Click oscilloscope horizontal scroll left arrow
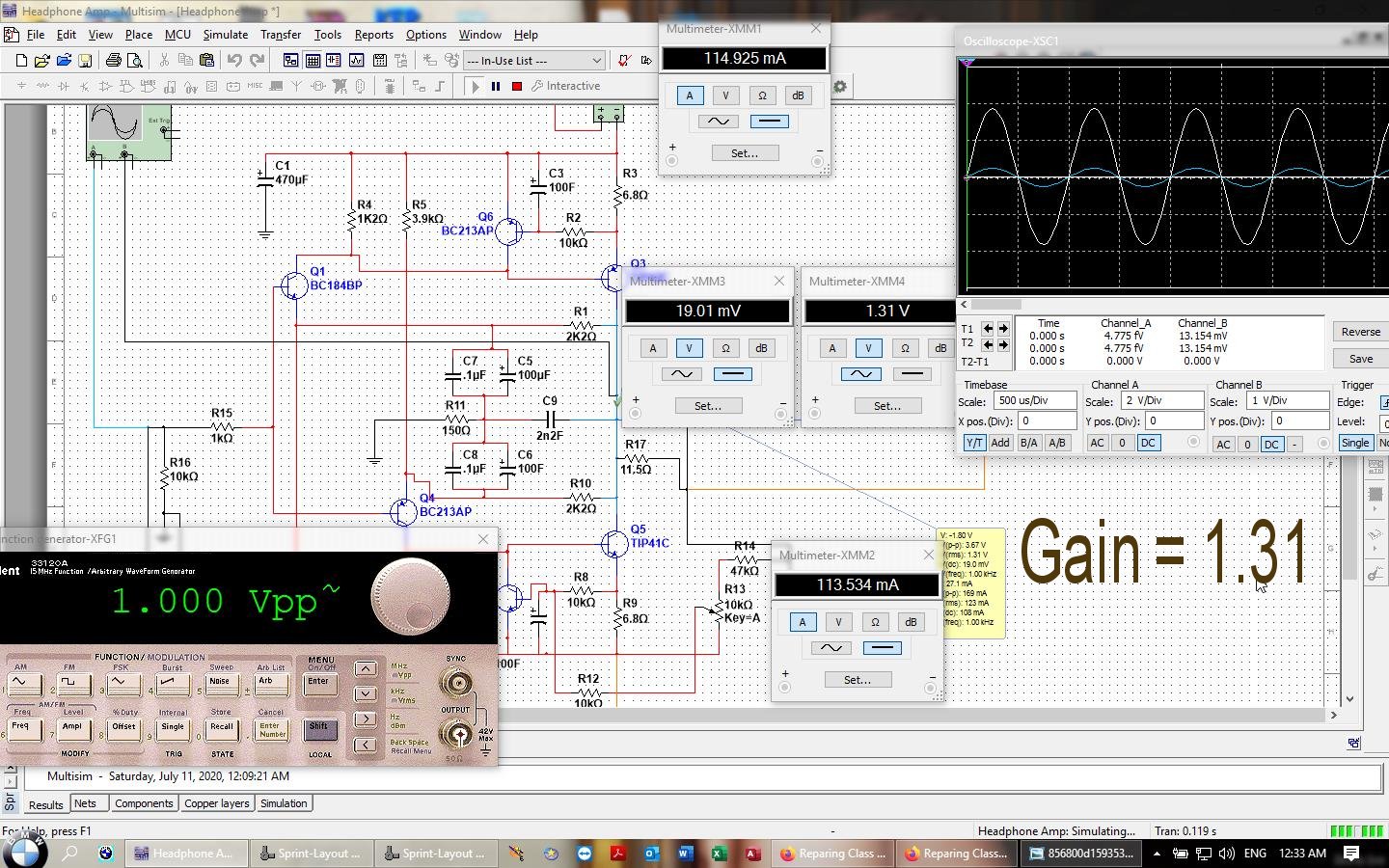This screenshot has width=1389, height=868. pos(964,305)
